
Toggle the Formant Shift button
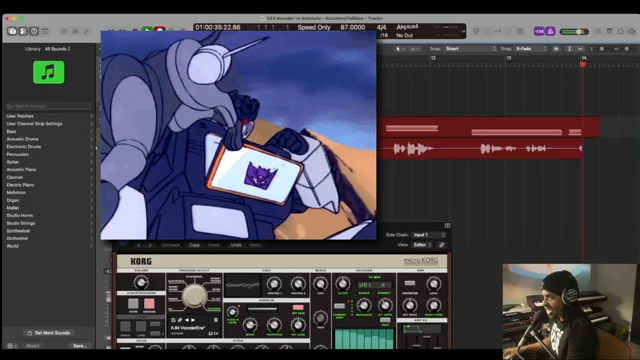coord(339,306)
